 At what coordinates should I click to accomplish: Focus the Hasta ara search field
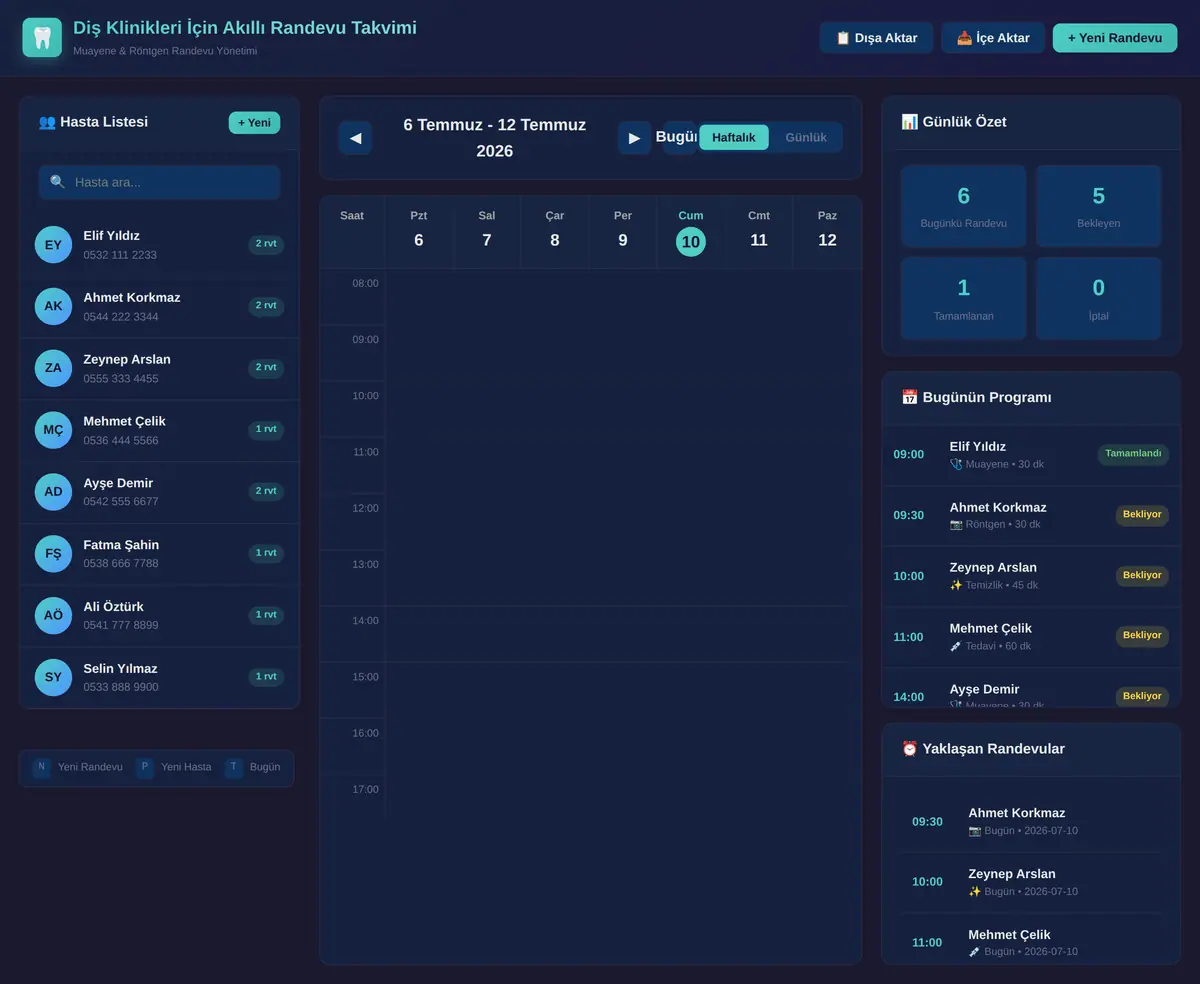(x=160, y=182)
